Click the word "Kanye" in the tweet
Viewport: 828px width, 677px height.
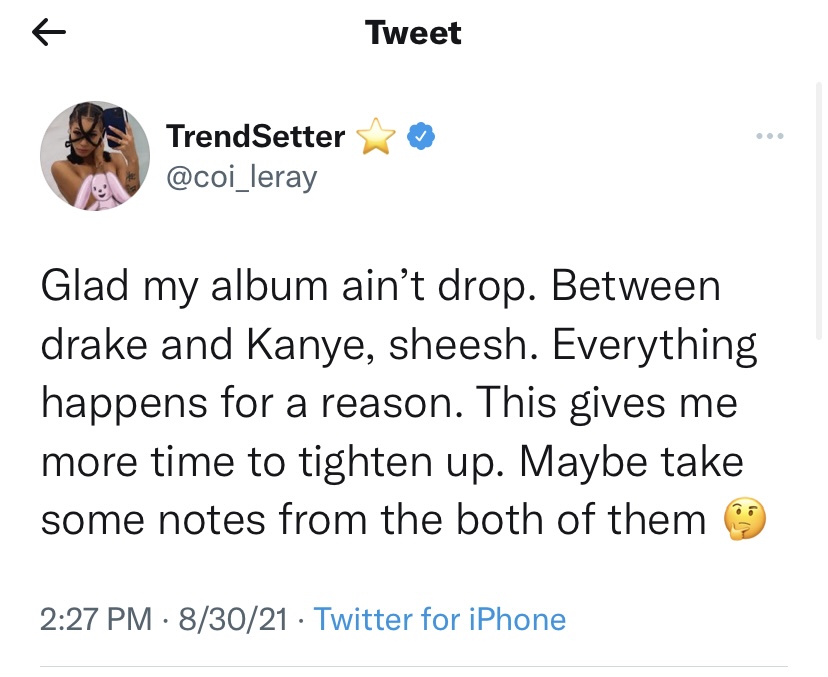310,345
